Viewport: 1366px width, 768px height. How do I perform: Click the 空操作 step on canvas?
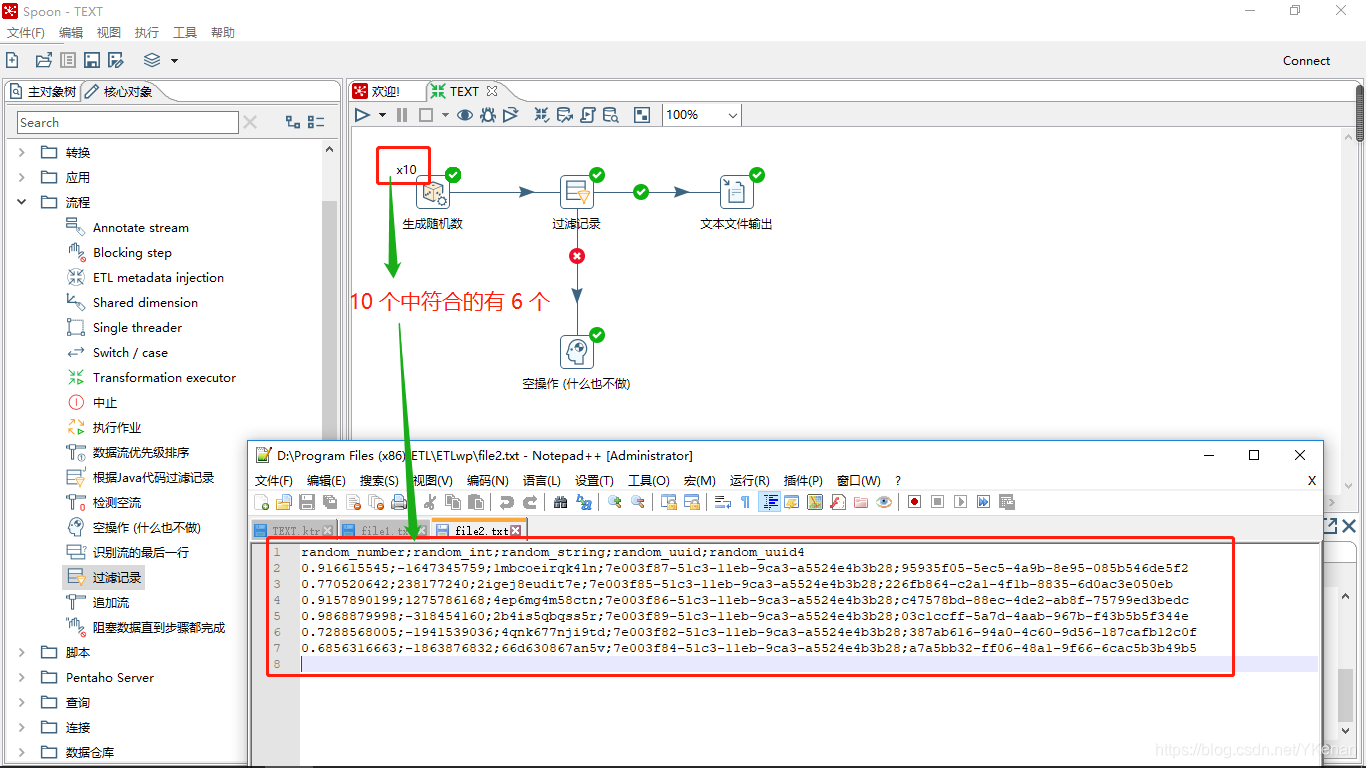[576, 352]
